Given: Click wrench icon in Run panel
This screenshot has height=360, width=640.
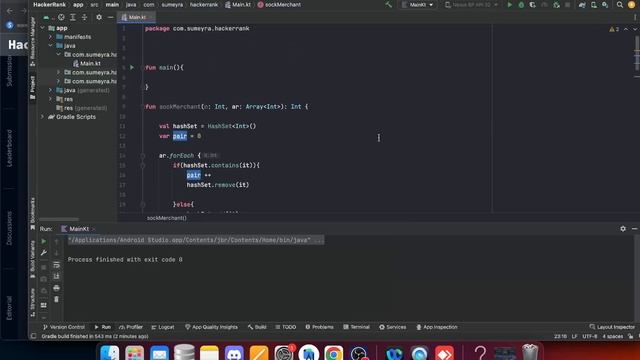Looking at the screenshot, I should click(44, 253).
